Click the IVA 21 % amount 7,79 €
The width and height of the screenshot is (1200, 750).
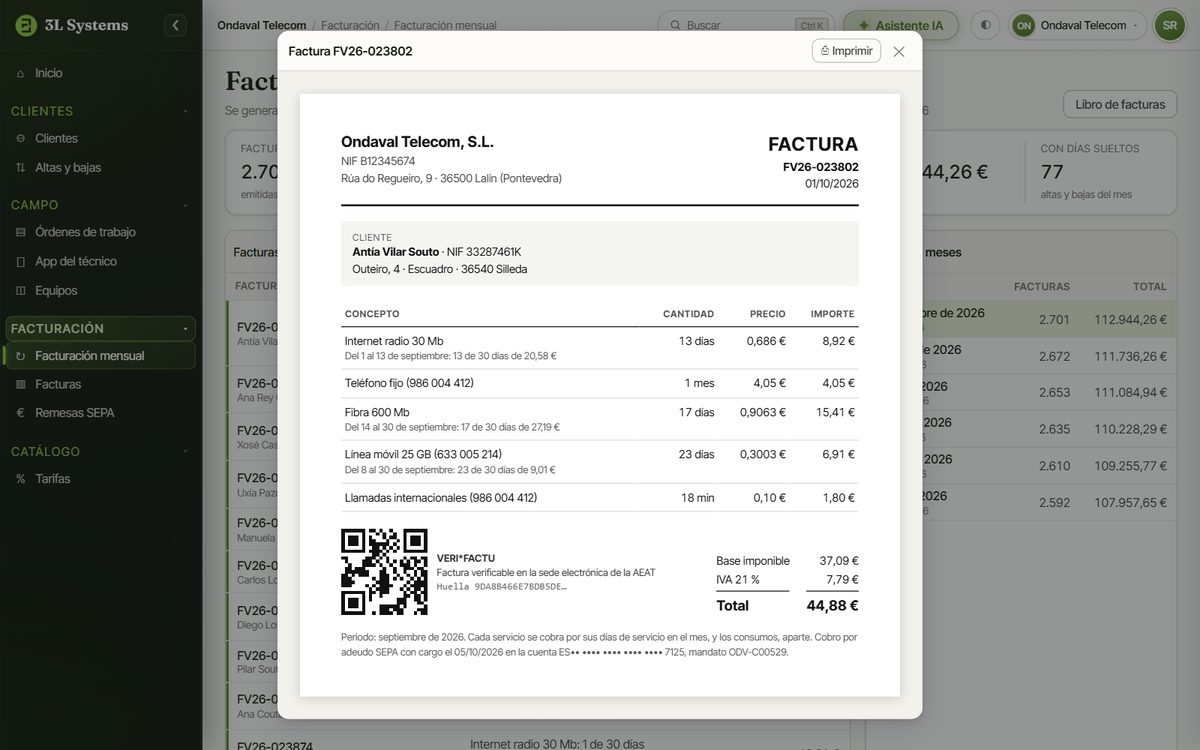point(842,579)
